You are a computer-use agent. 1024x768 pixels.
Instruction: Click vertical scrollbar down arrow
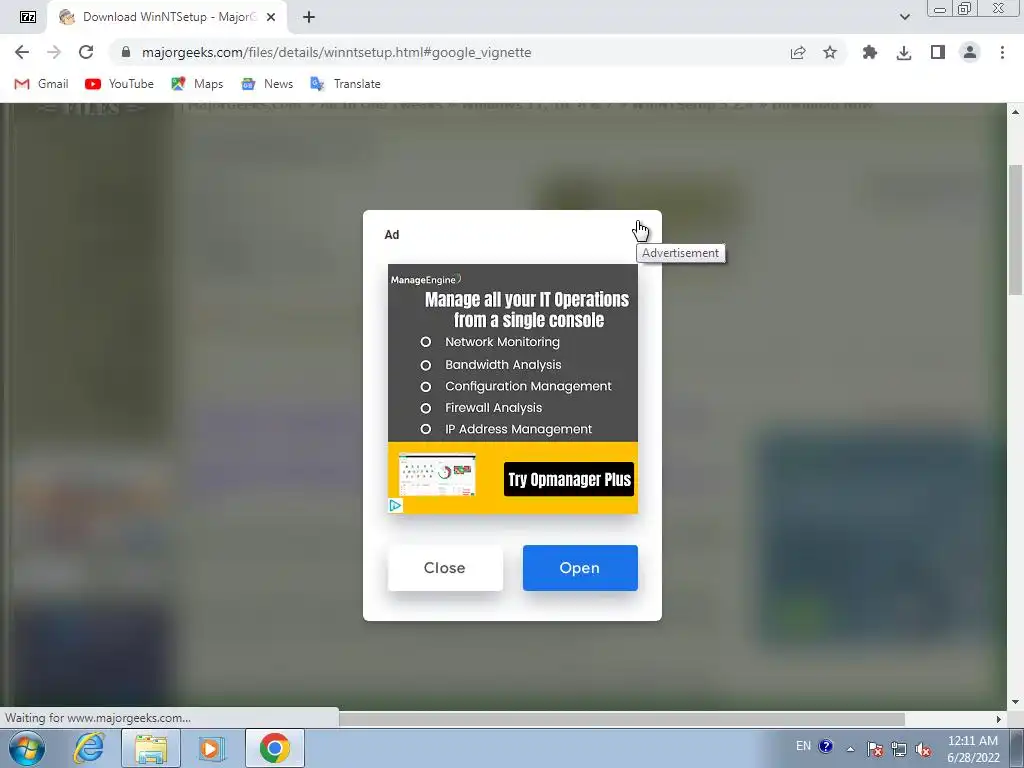pos(1015,702)
